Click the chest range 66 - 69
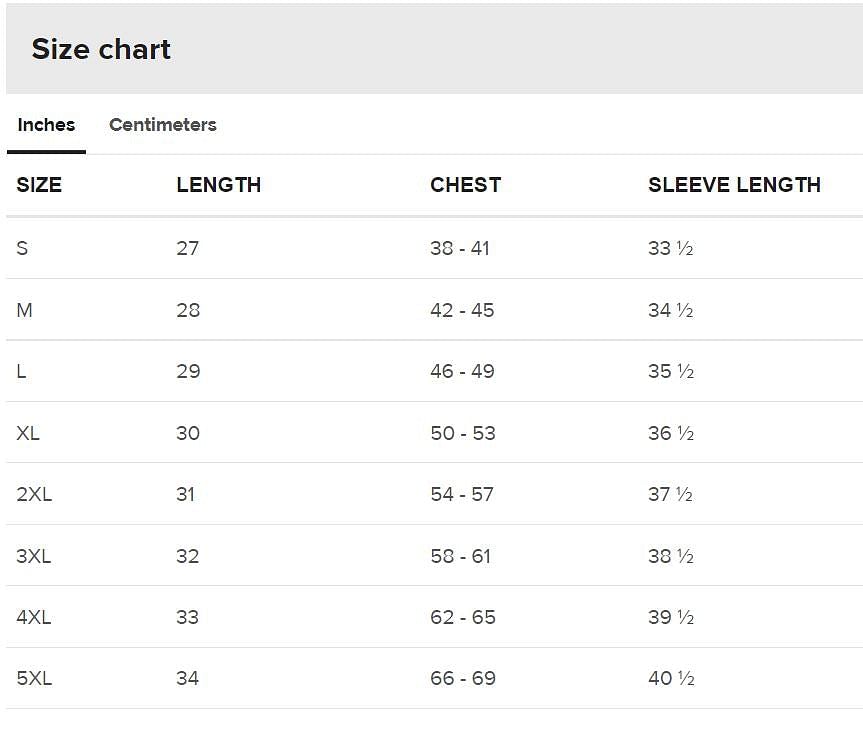 click(x=462, y=678)
